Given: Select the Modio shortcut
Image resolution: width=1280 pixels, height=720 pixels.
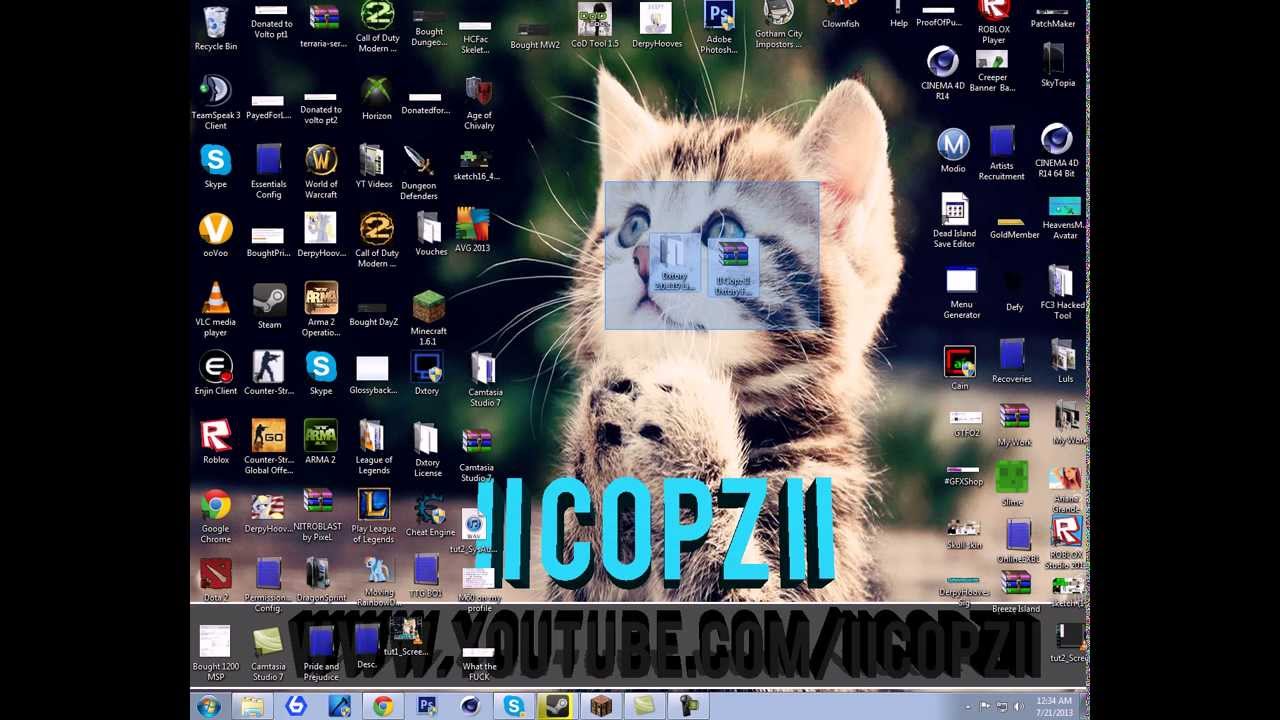Looking at the screenshot, I should click(x=953, y=151).
